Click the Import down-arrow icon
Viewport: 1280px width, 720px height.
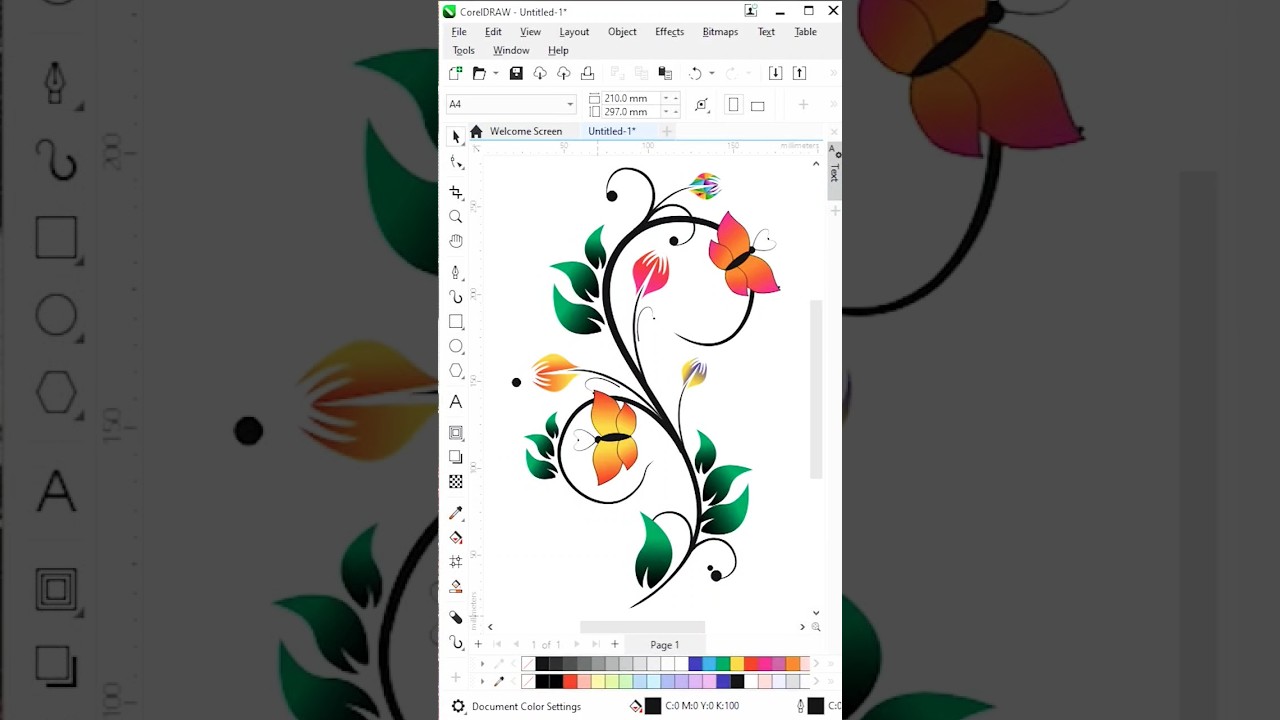coord(775,73)
